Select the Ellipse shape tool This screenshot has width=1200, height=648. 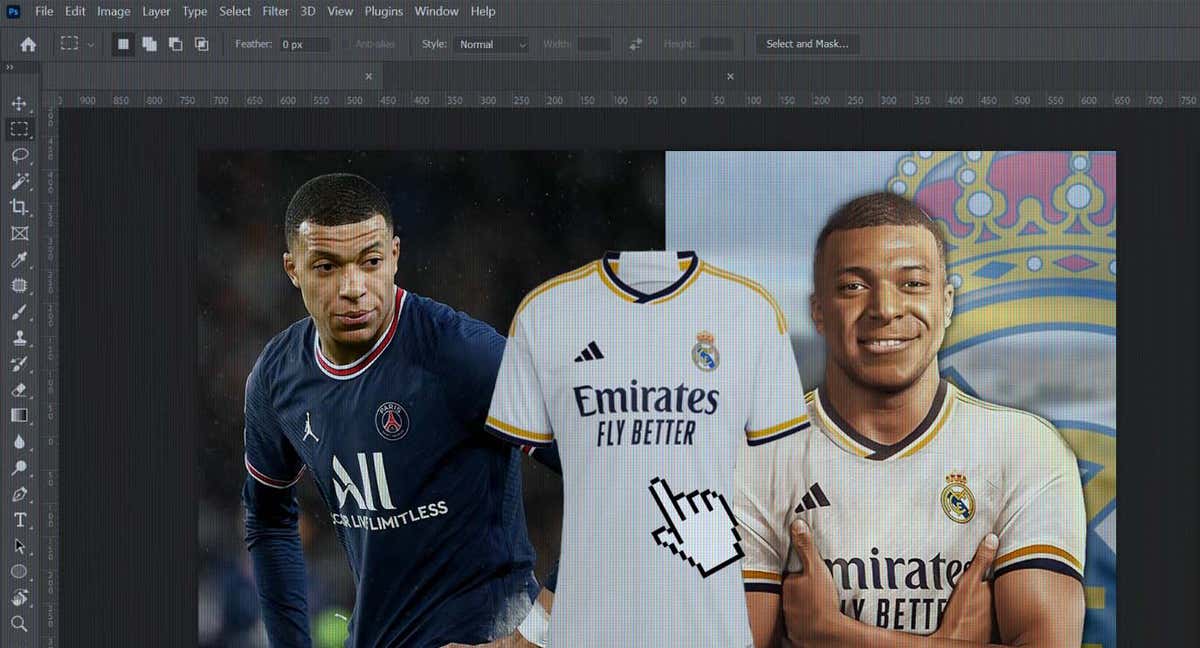point(19,572)
